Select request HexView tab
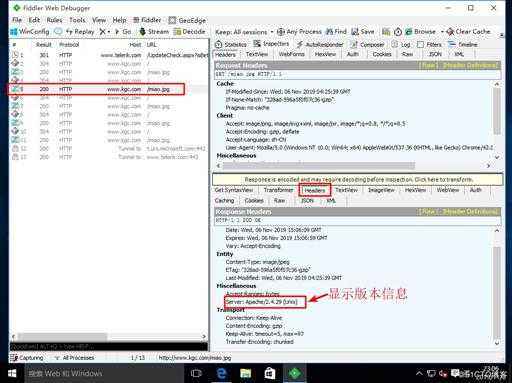Image resolution: width=512 pixels, height=383 pixels. (325, 54)
